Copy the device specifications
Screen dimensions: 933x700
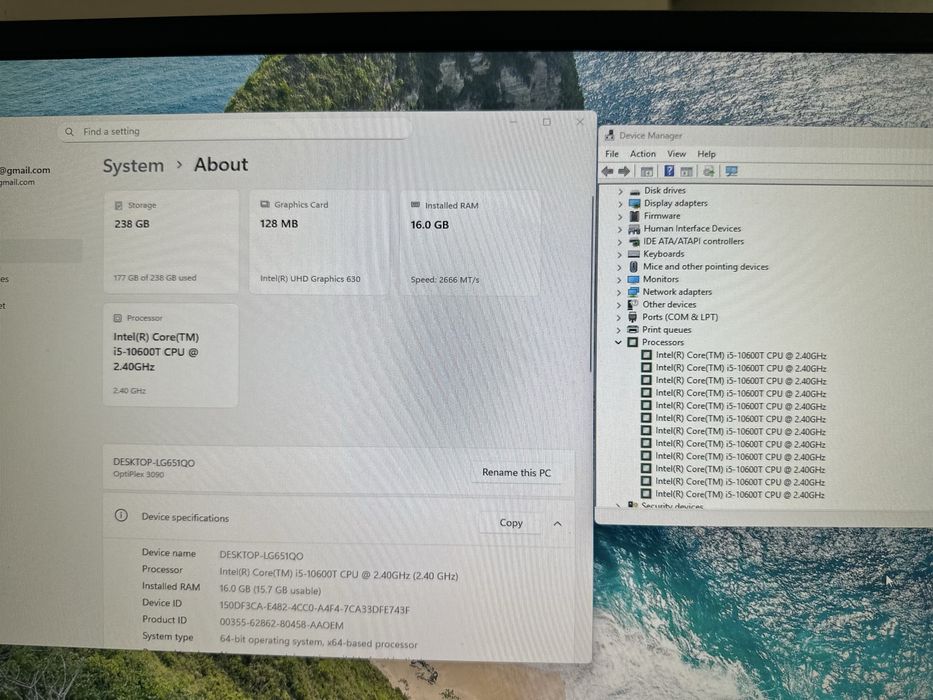pos(511,523)
